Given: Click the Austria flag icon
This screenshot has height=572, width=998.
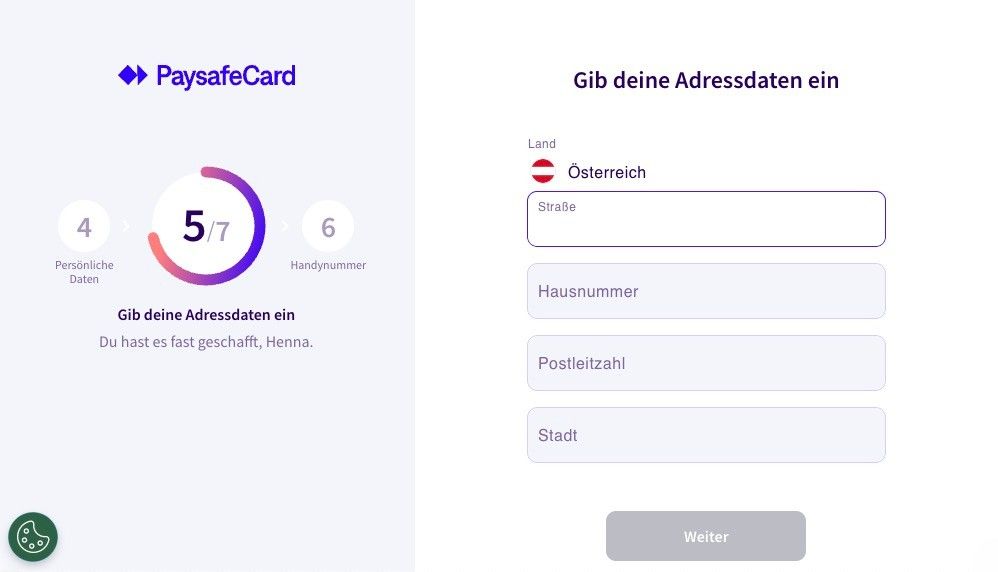Looking at the screenshot, I should click(x=543, y=172).
